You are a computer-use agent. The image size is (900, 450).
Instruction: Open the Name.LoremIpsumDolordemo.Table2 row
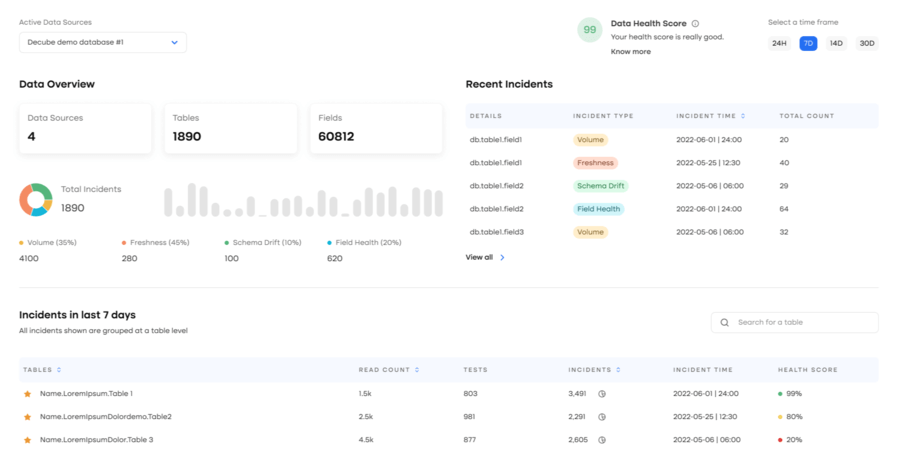448,417
